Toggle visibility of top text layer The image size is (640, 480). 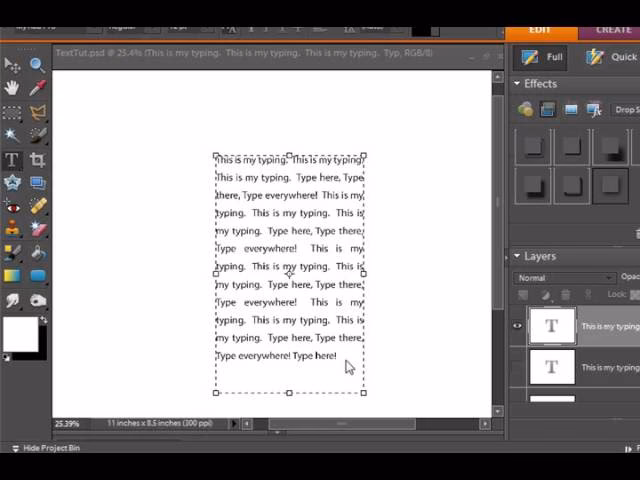click(517, 326)
